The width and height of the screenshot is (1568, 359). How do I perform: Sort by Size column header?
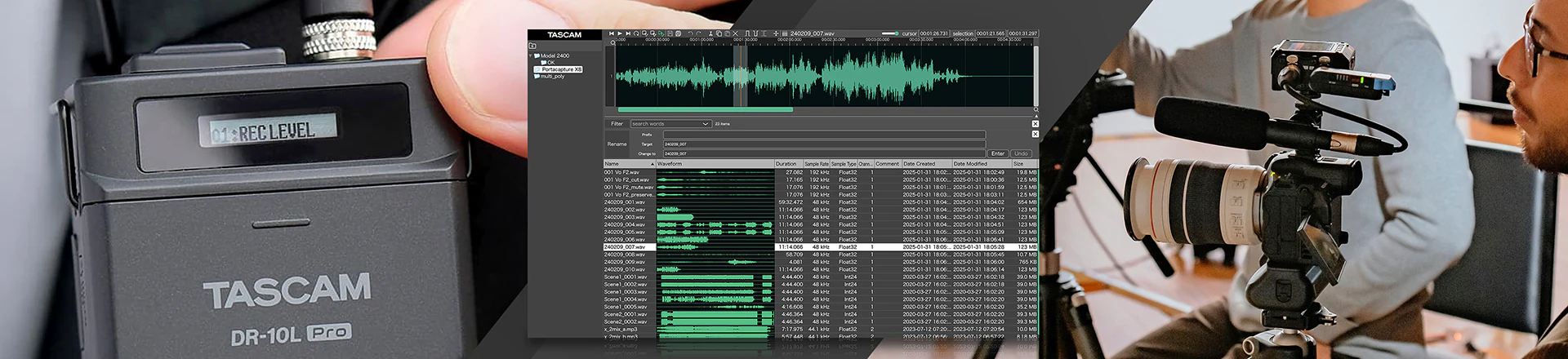pos(1025,164)
